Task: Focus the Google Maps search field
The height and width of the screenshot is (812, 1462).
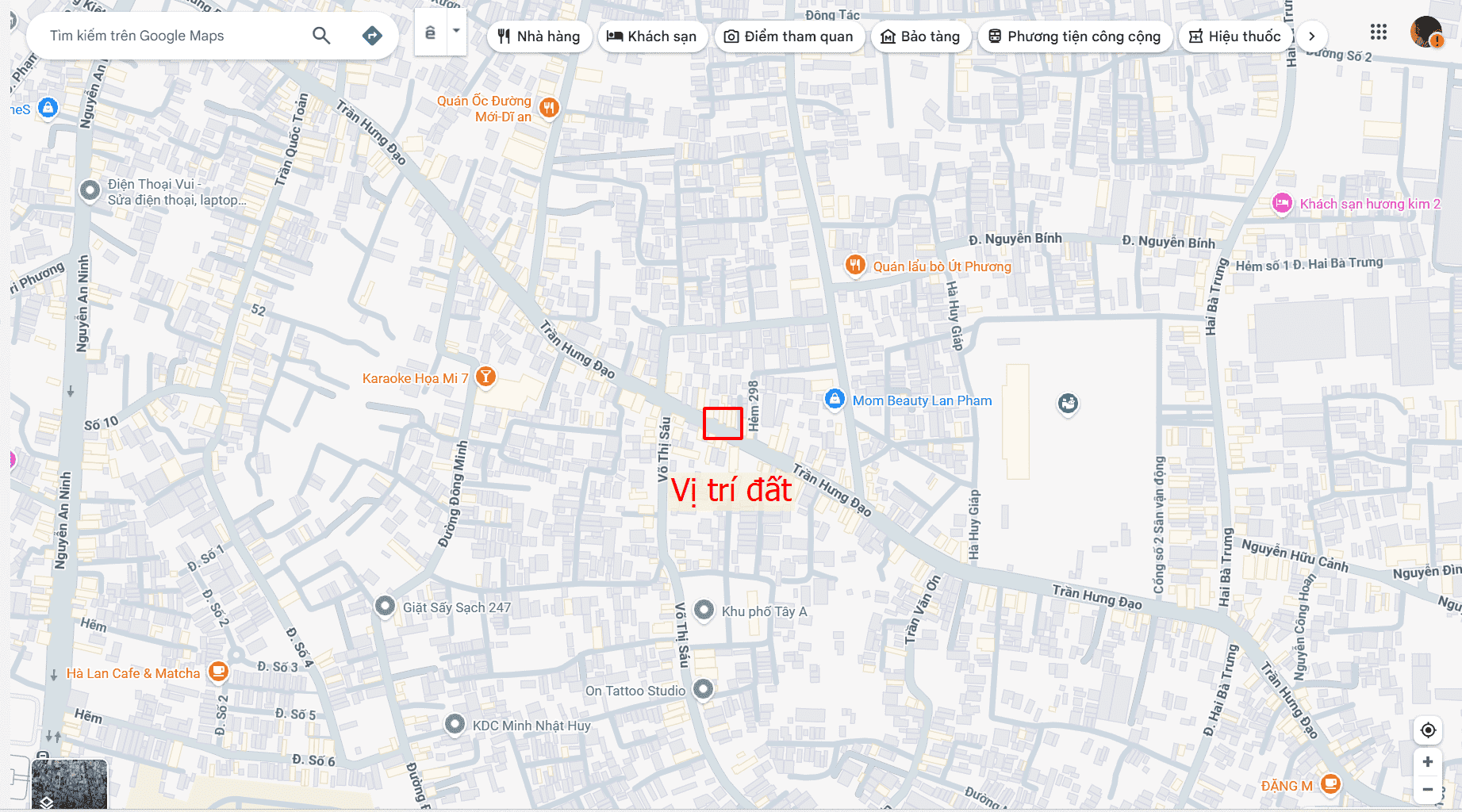Action: [x=175, y=36]
